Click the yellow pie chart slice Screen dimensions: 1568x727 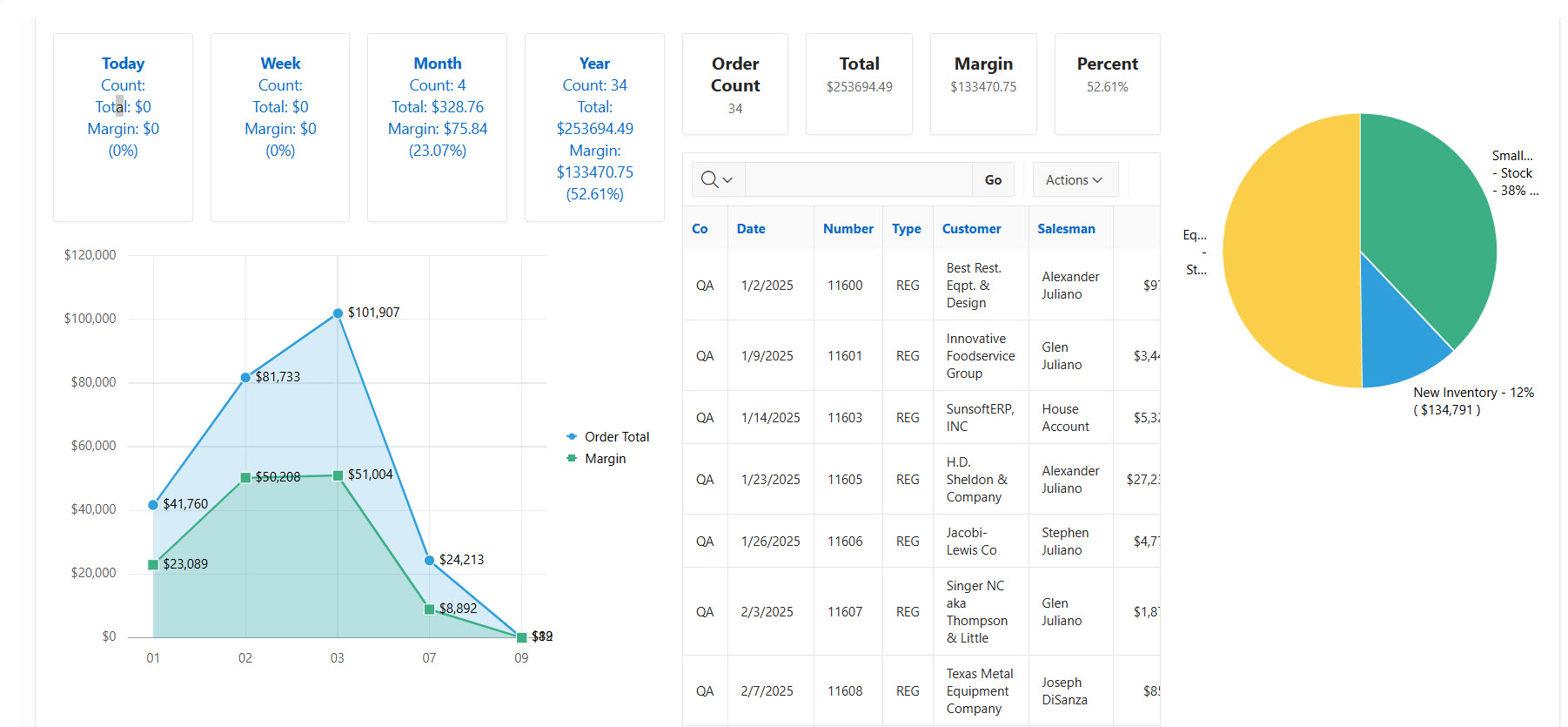tap(1288, 252)
